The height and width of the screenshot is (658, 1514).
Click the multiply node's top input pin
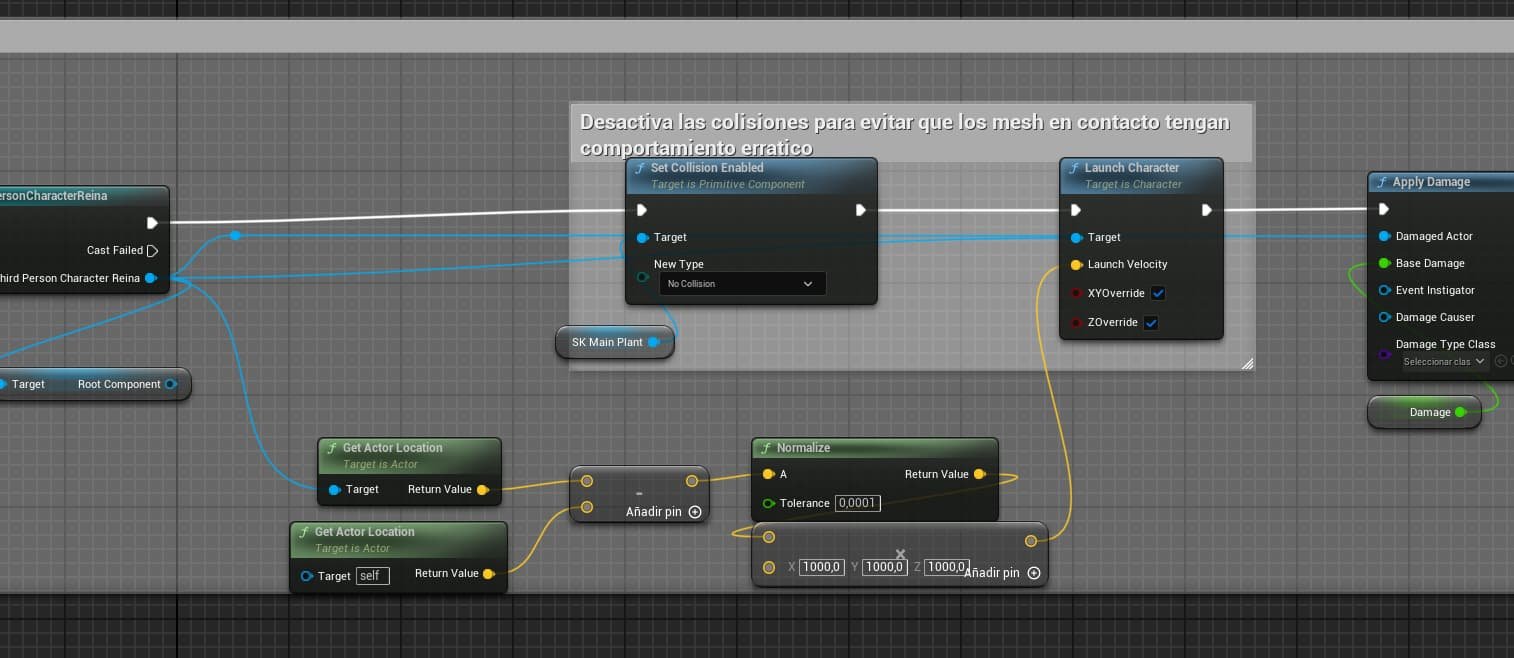[x=768, y=537]
